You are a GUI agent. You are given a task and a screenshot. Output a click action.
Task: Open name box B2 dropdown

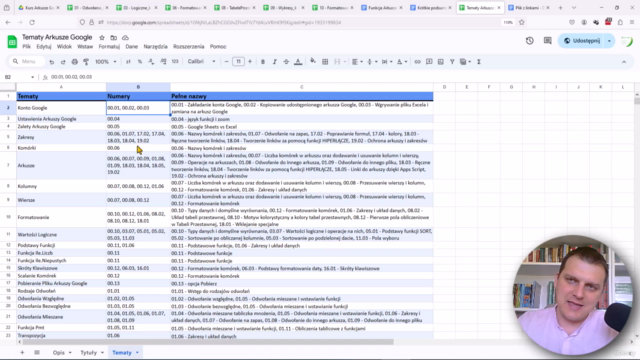pos(32,77)
